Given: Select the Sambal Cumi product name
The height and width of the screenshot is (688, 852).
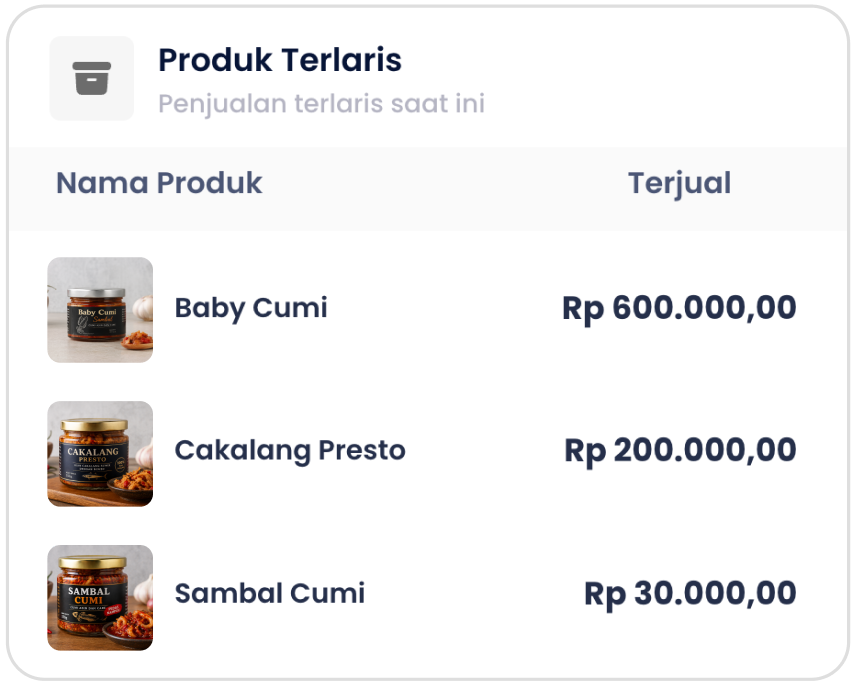Looking at the screenshot, I should pyautogui.click(x=269, y=592).
